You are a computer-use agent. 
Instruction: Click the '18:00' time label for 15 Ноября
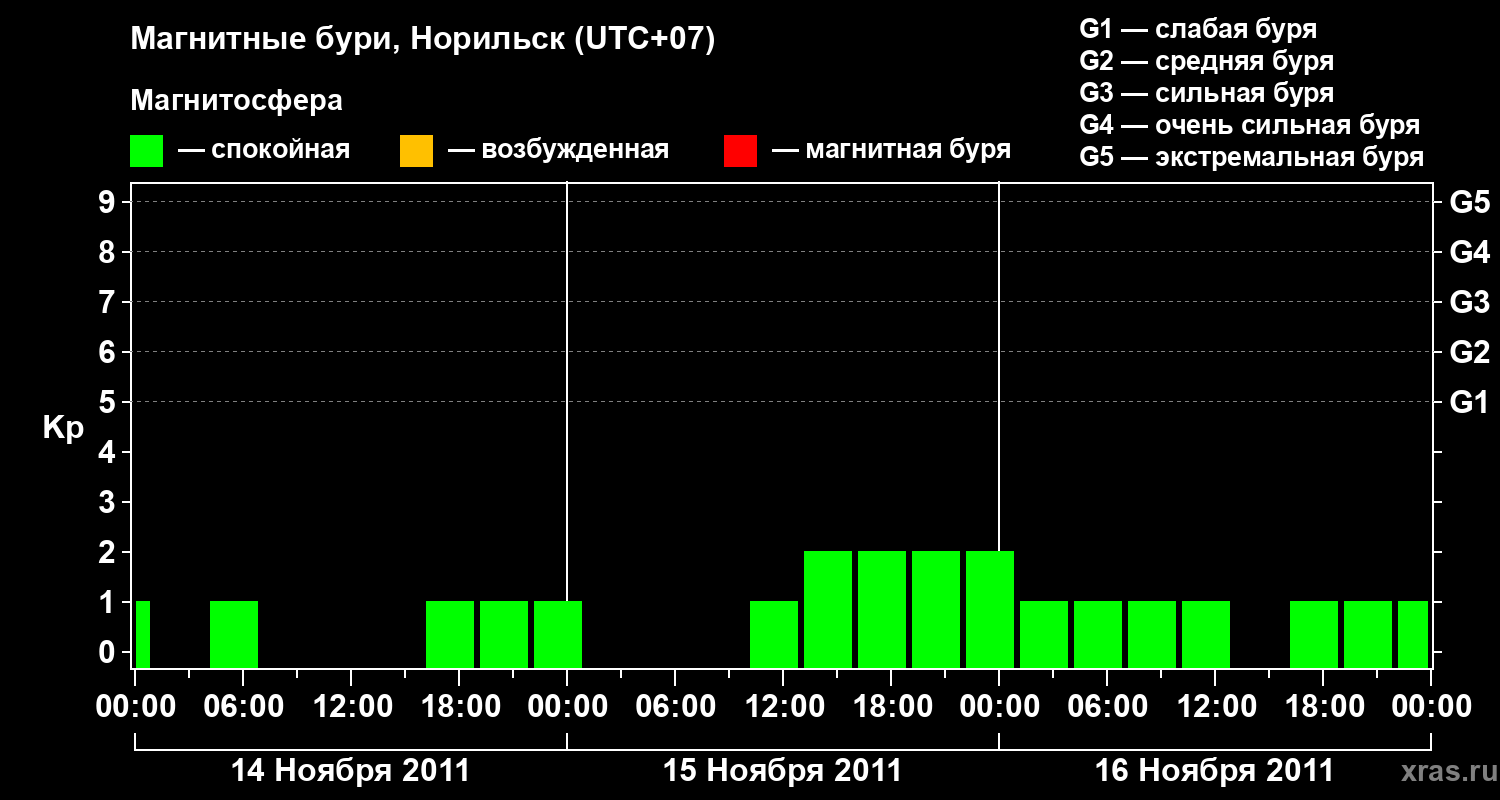[891, 707]
